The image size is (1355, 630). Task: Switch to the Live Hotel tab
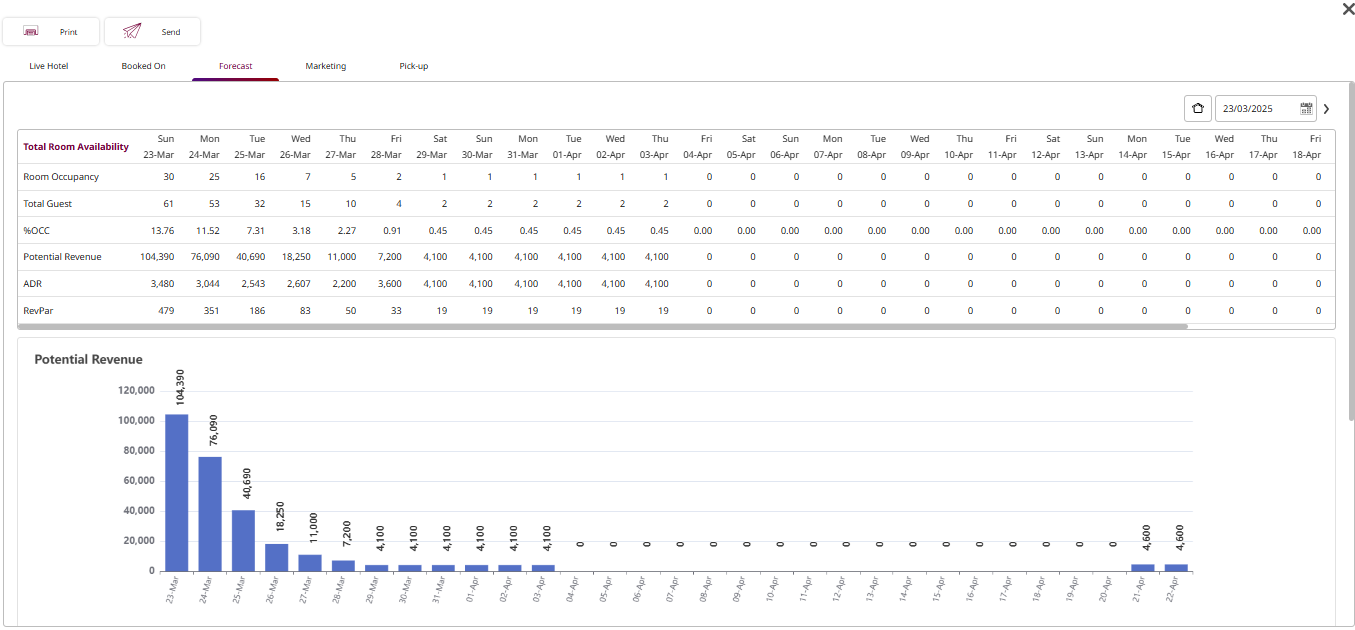[x=49, y=66]
